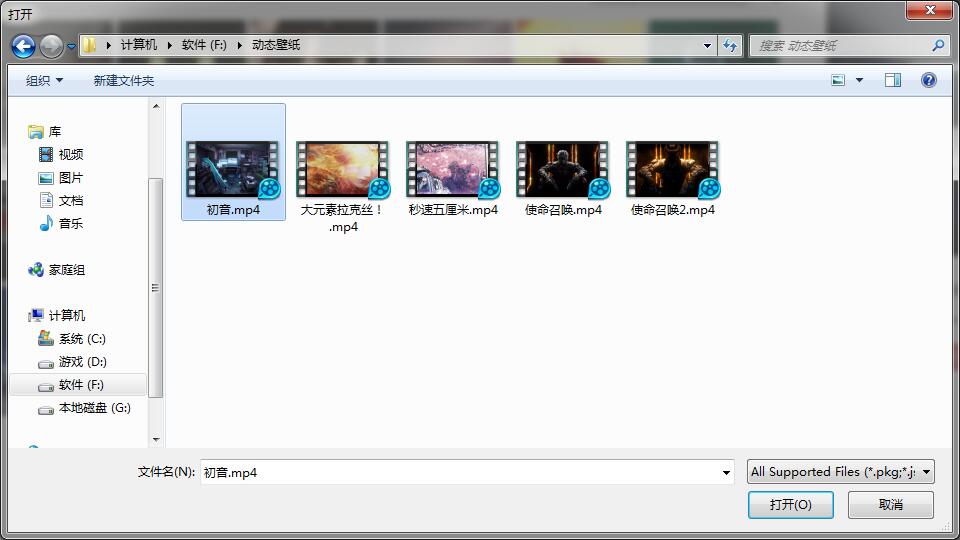The height and width of the screenshot is (540, 960).
Task: Click navigation pane scrollbar up arrow
Action: (156, 106)
